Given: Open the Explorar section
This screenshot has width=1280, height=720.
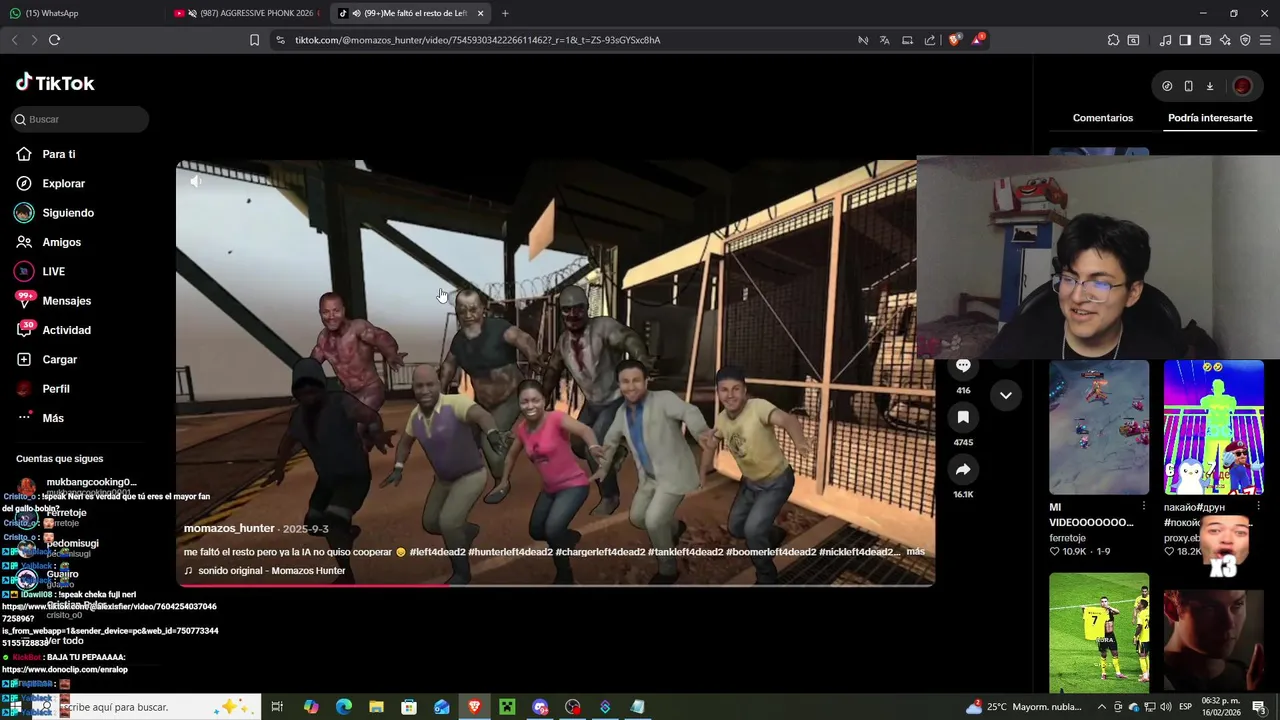Looking at the screenshot, I should pos(63,183).
